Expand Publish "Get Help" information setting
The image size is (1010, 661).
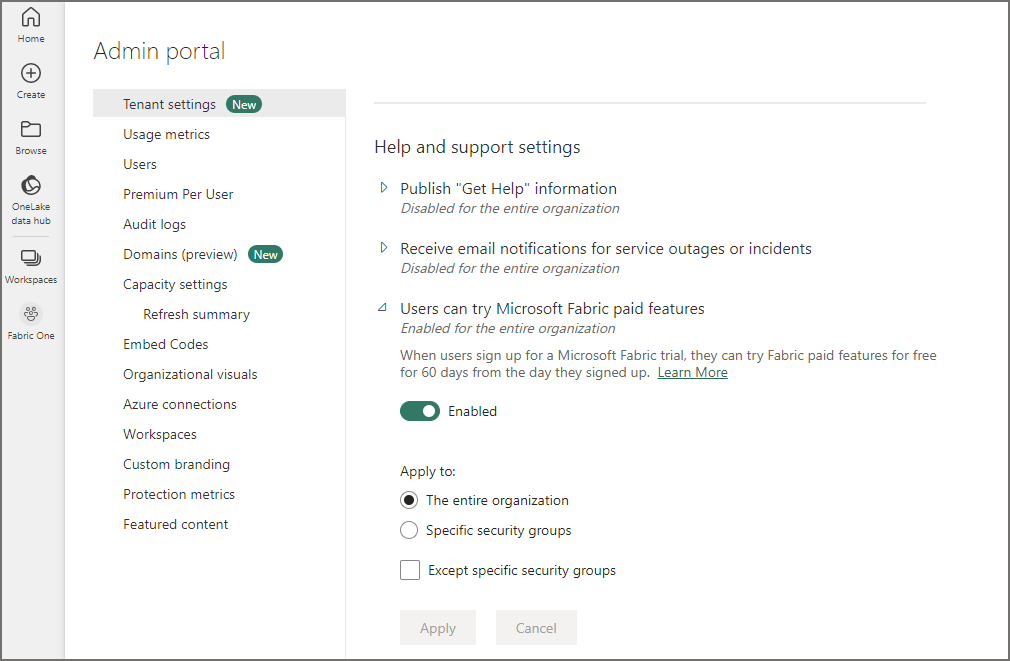(x=384, y=187)
